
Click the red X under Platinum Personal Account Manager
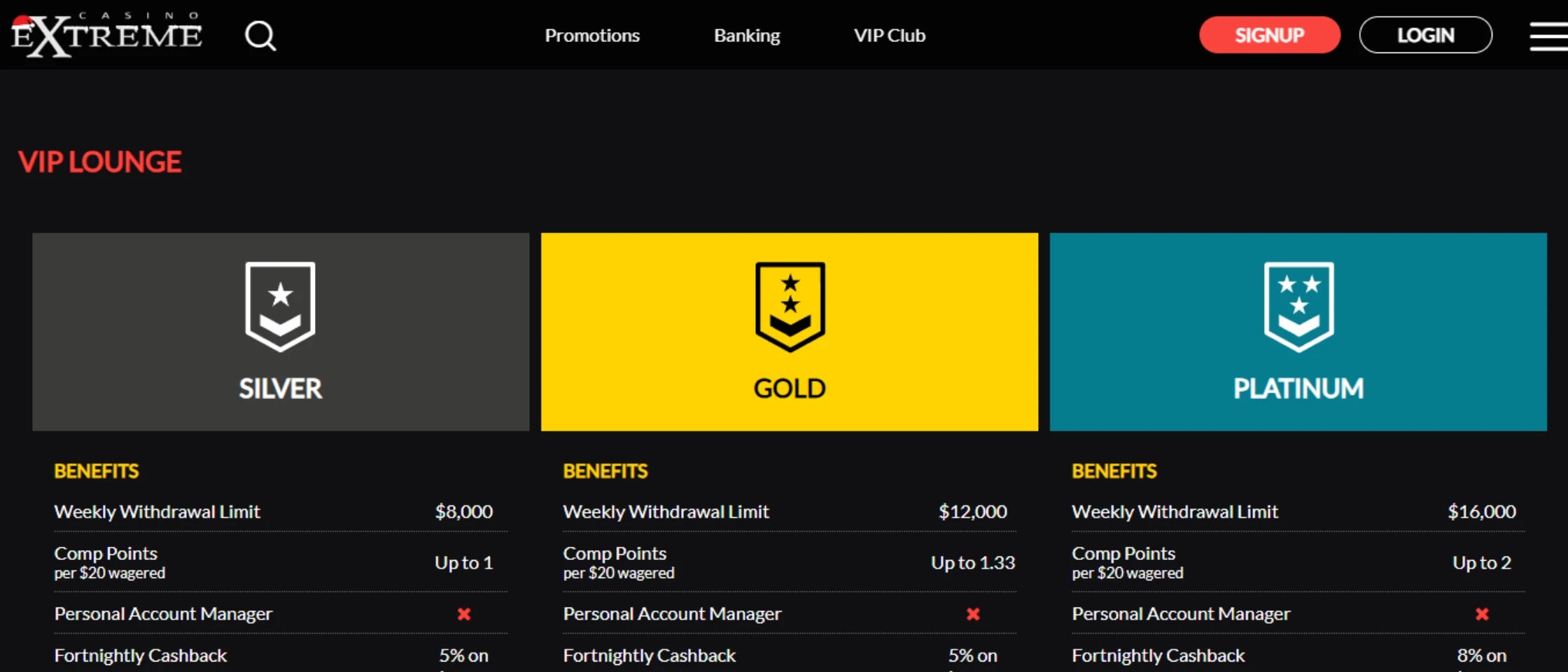coord(1482,614)
